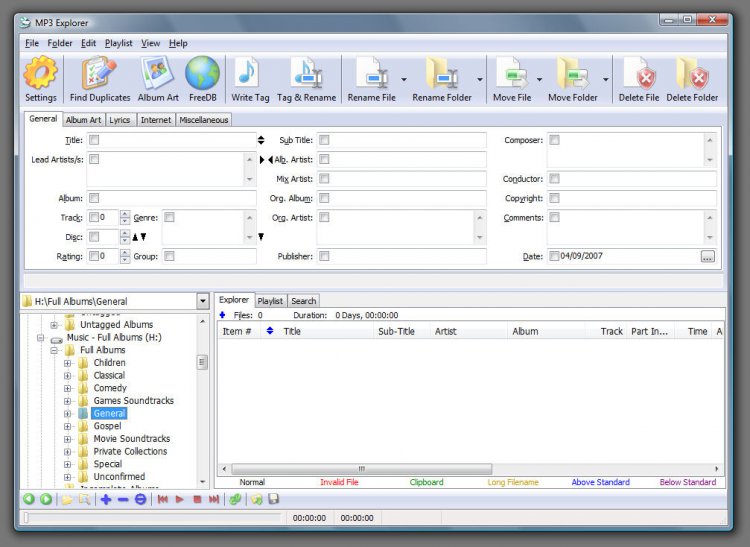Click the green forward arrow icon
Screen dimensions: 750x547
(x=46, y=499)
